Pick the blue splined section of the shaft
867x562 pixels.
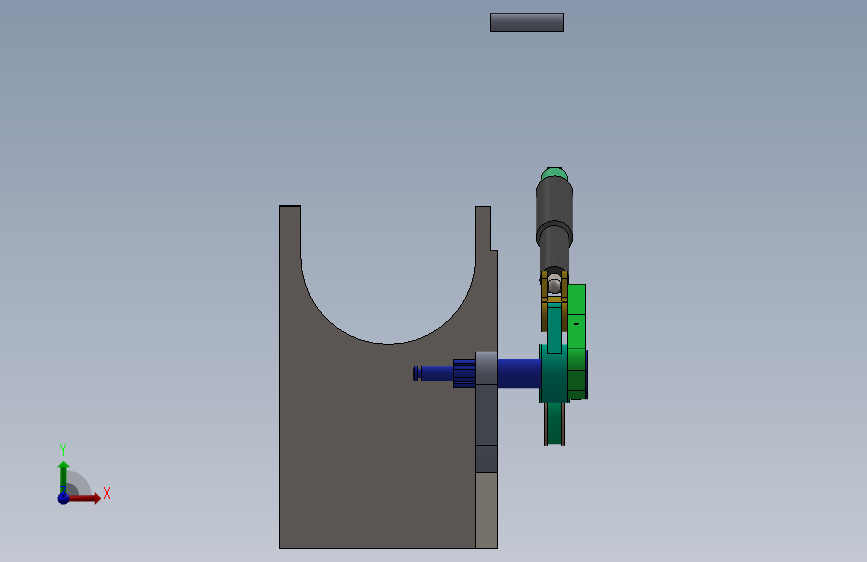coord(464,373)
